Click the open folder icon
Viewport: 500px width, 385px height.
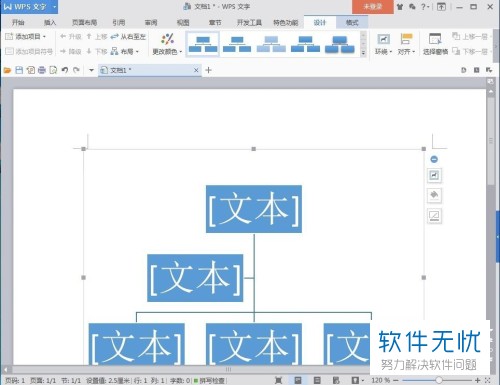7,70
